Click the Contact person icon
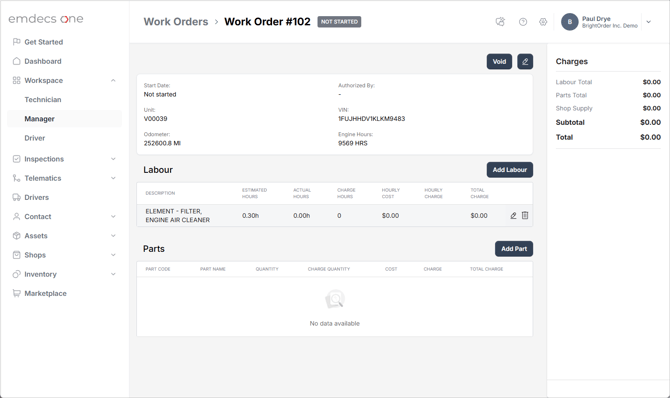670x398 pixels. point(16,216)
